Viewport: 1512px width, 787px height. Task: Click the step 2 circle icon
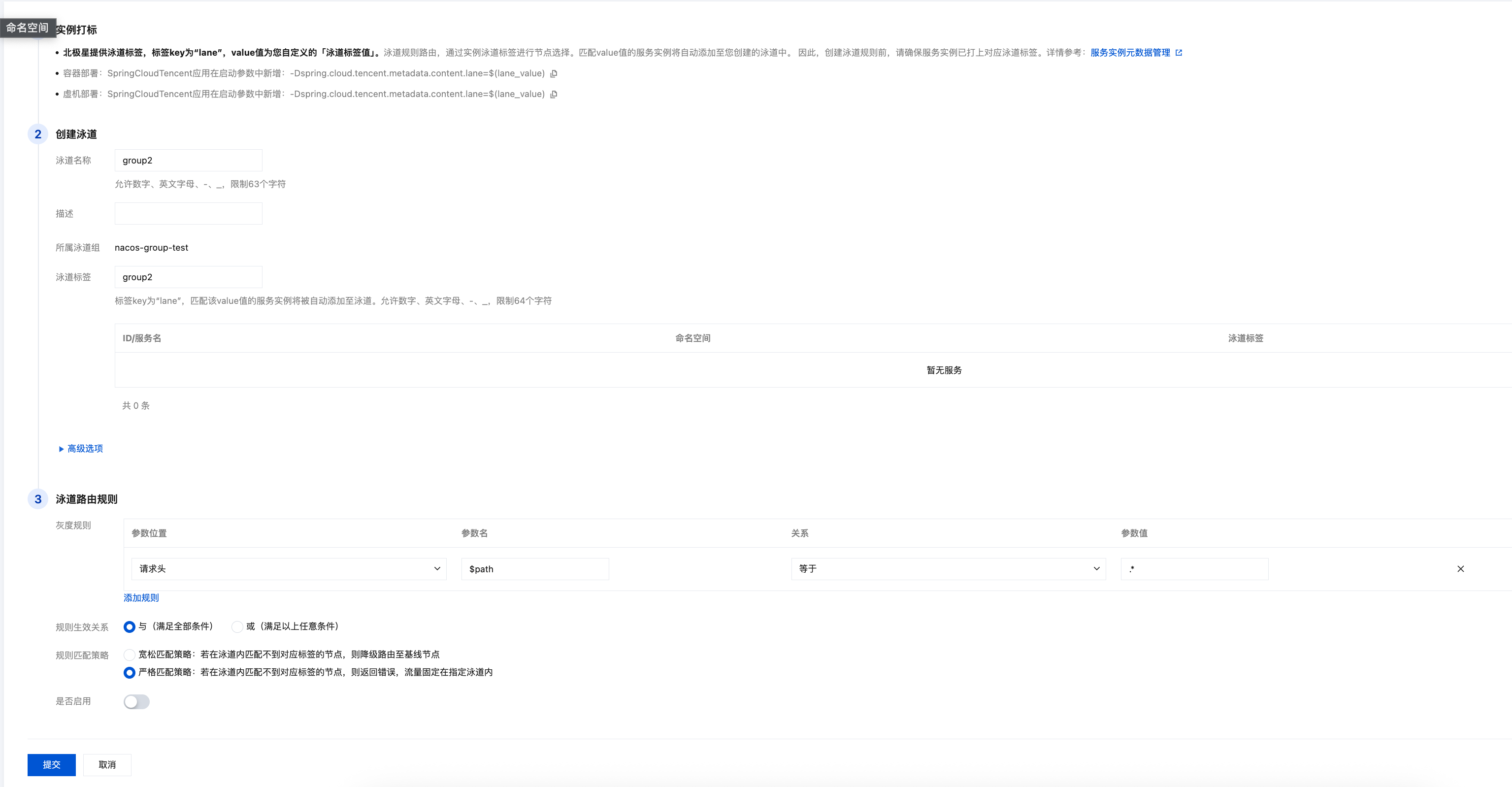pyautogui.click(x=38, y=134)
